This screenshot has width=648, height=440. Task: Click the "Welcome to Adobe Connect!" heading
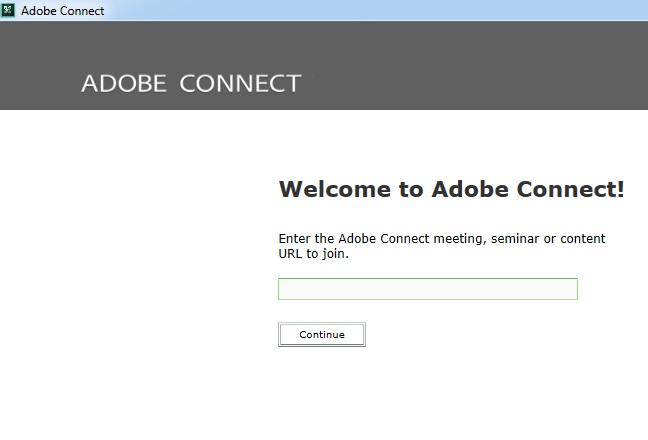(451, 189)
